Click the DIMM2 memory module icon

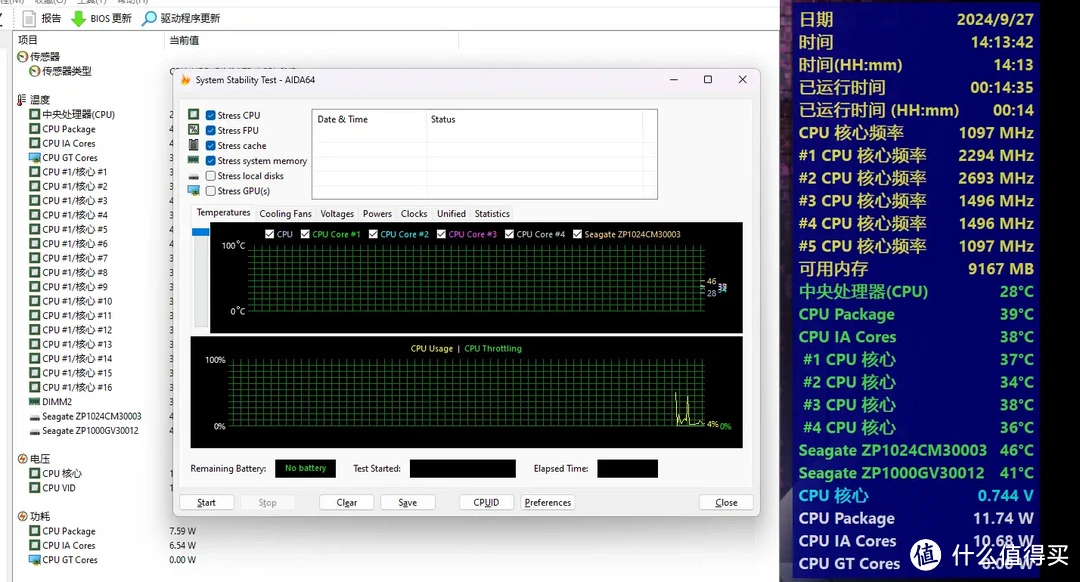[x=34, y=402]
